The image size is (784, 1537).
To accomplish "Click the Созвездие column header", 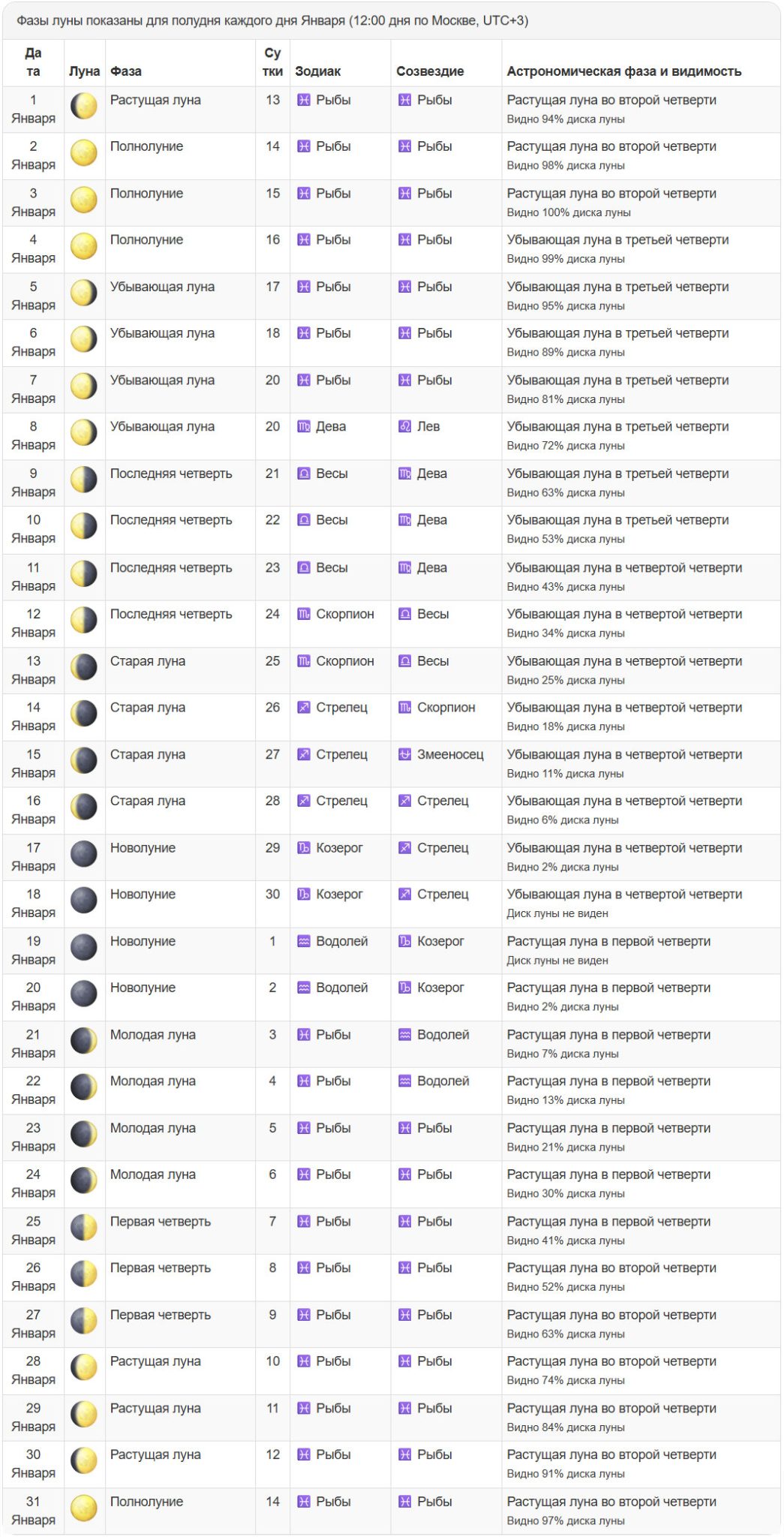I will coord(430,71).
